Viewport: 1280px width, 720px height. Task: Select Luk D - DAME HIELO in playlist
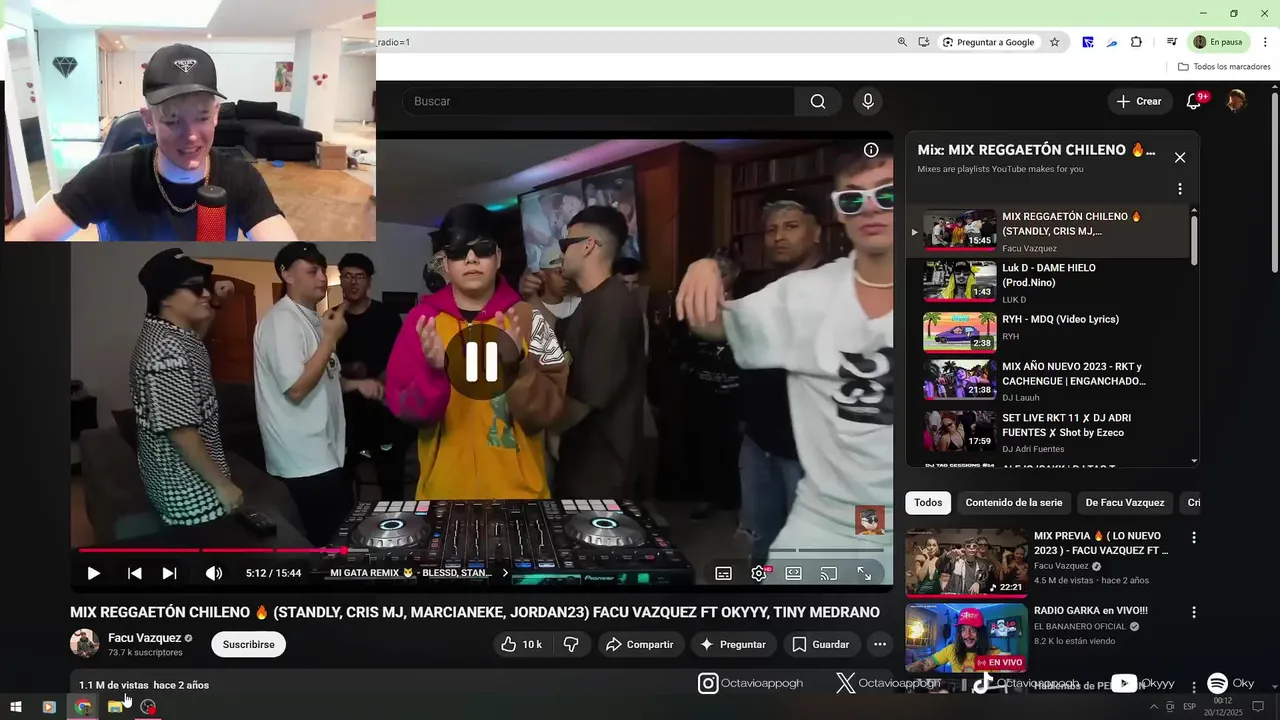1050,283
